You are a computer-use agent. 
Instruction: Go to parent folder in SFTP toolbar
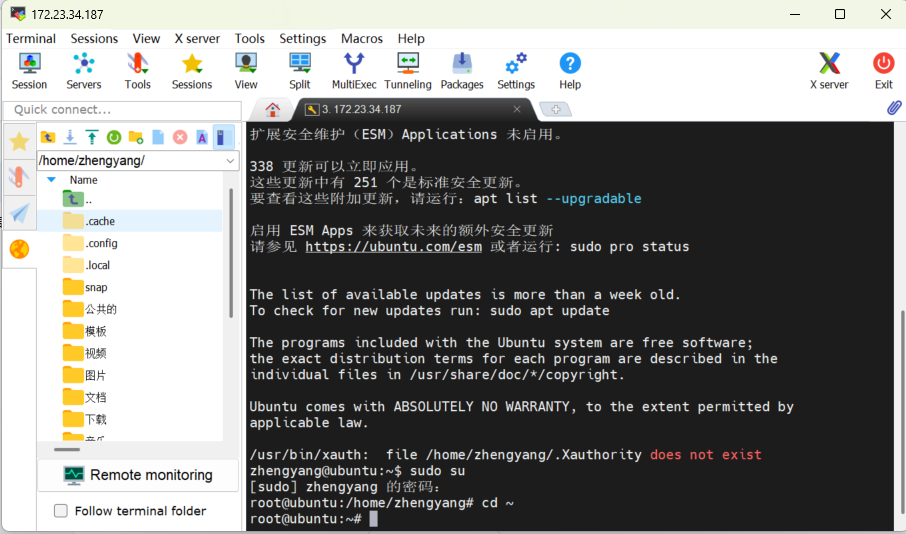click(x=48, y=137)
